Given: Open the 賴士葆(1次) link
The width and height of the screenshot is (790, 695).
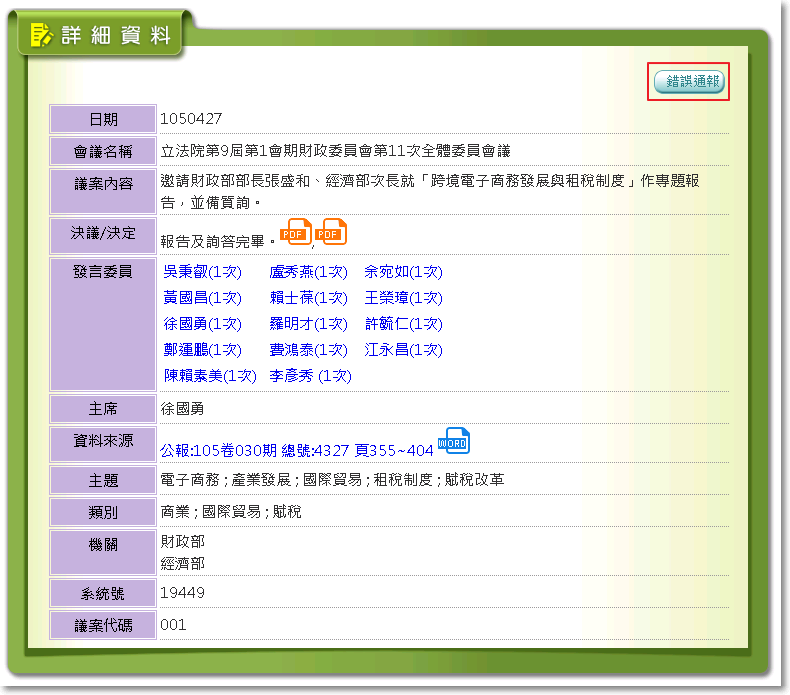Looking at the screenshot, I should coord(309,298).
